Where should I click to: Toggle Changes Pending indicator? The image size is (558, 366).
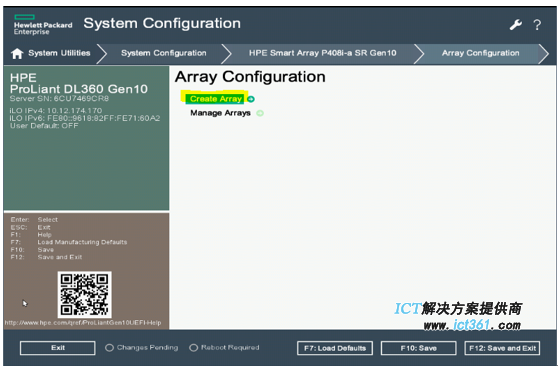(x=110, y=347)
